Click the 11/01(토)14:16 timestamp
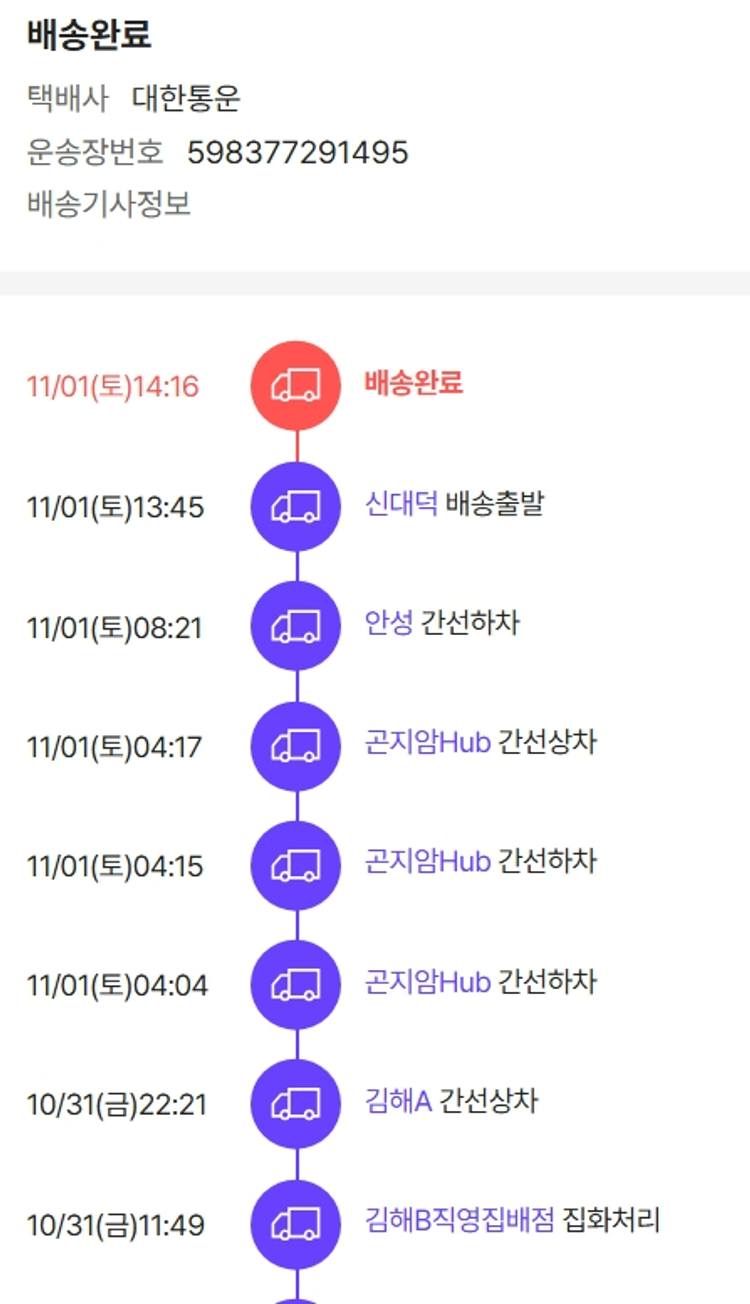 click(113, 387)
